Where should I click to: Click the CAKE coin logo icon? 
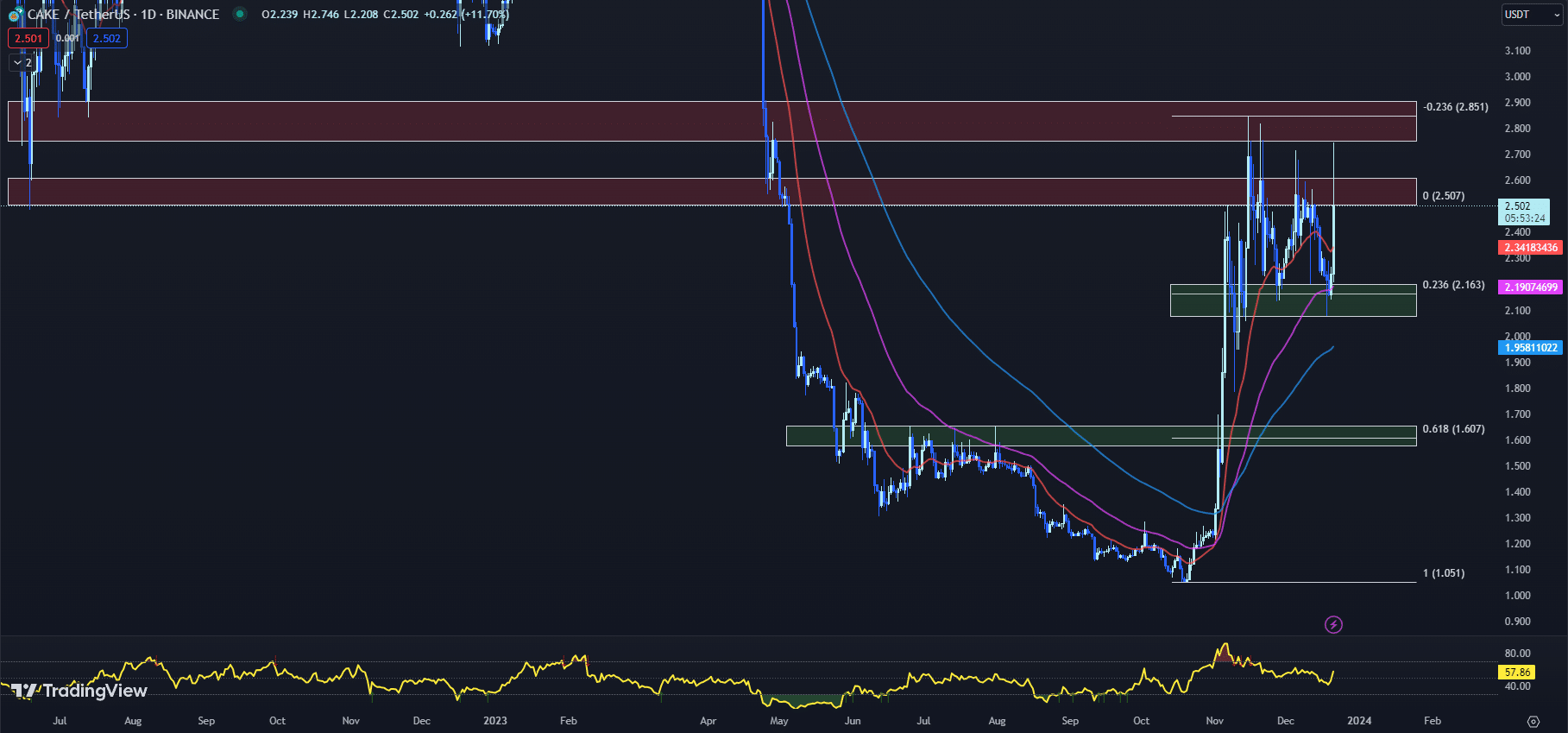pyautogui.click(x=15, y=15)
